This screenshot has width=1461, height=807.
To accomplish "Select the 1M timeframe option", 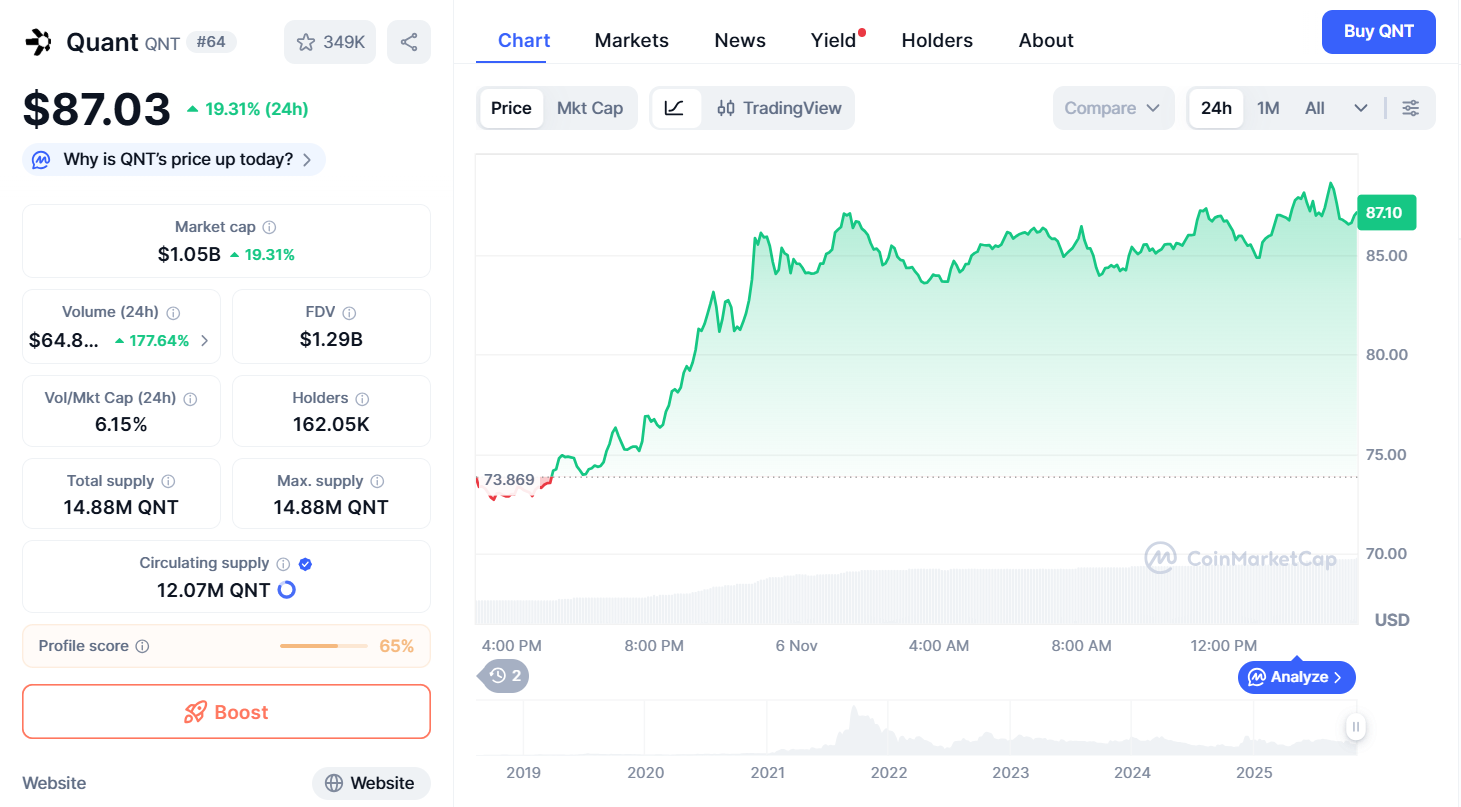I will (x=1268, y=108).
